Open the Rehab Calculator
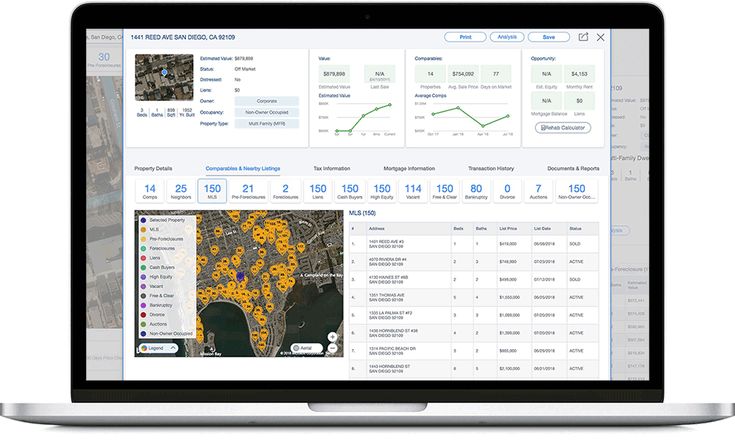This screenshot has height=443, width=735. tap(563, 128)
